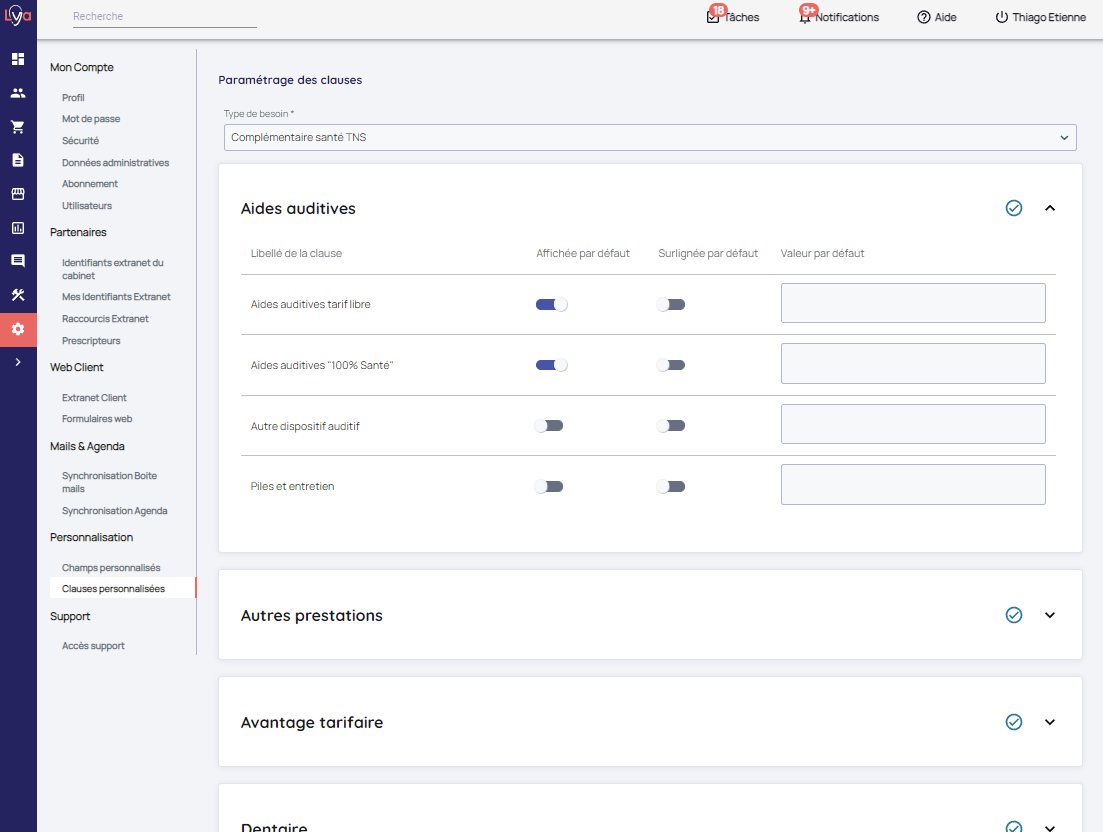1103x832 pixels.
Task: Click the people/contacts sidebar icon
Action: pyautogui.click(x=18, y=93)
